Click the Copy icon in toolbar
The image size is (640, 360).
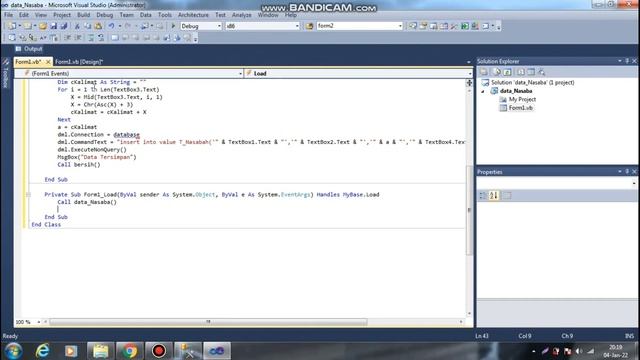[87, 26]
